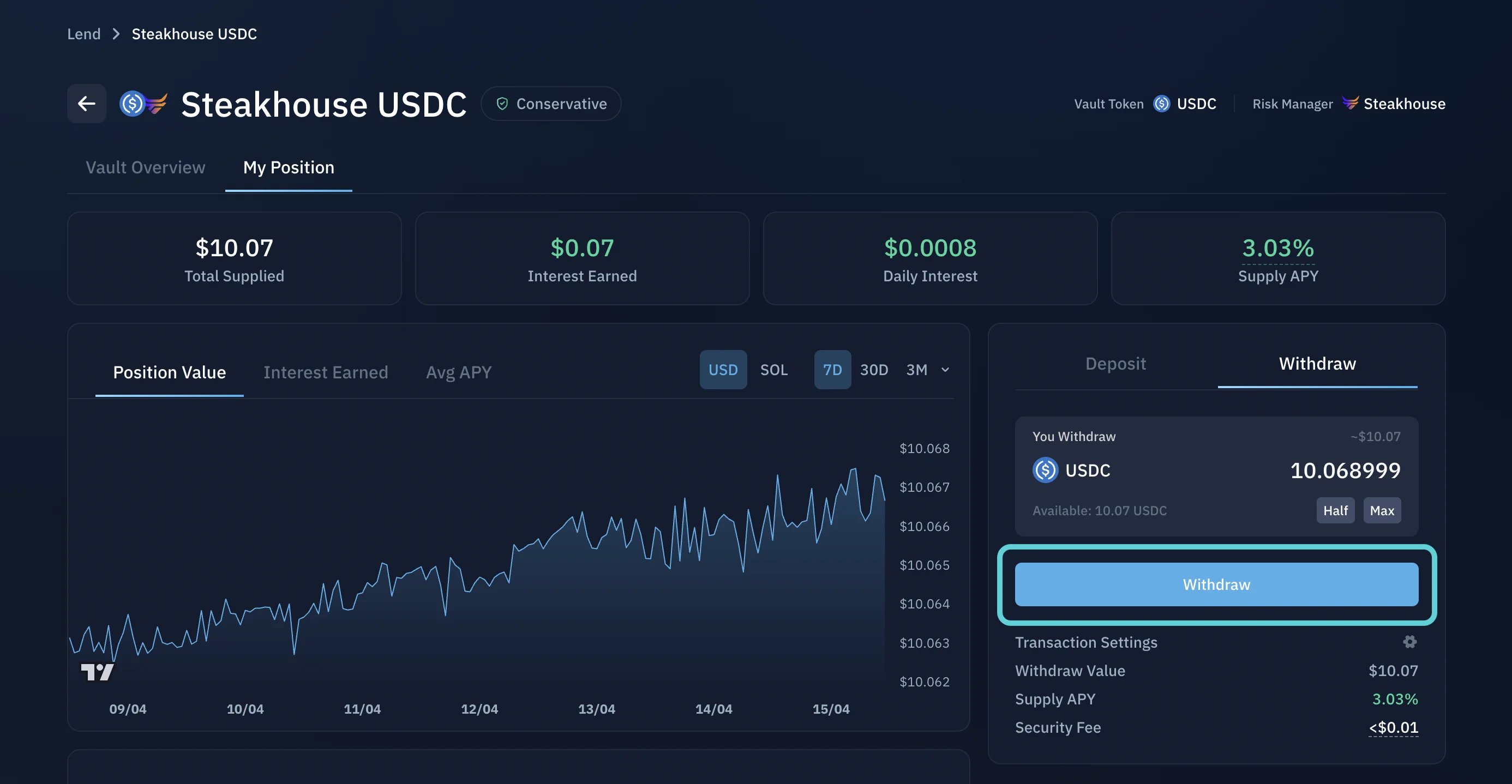Screen dimensions: 1512x784
Task: Click the back arrow button
Action: point(86,104)
